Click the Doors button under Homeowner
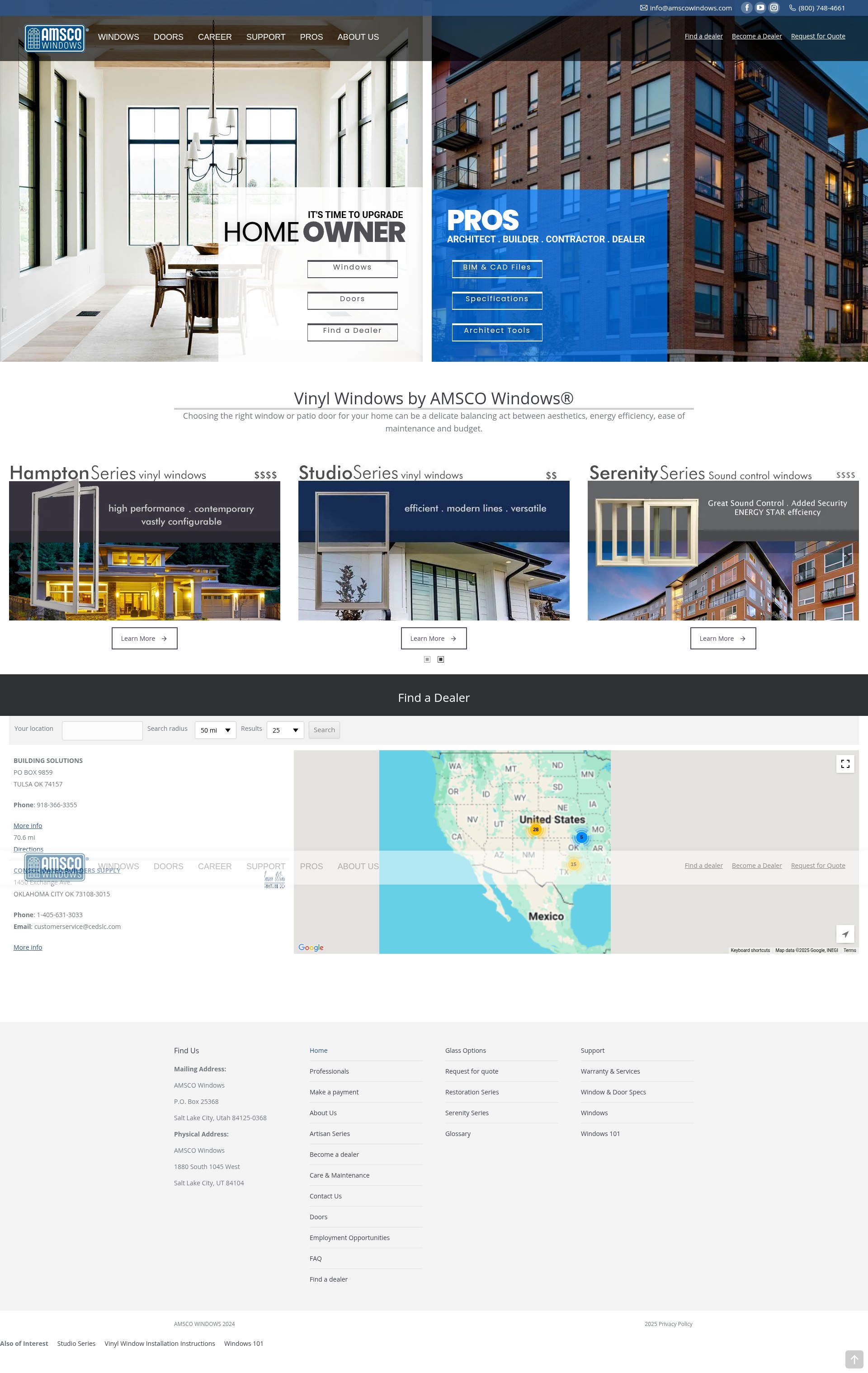This screenshot has width=868, height=1373. 352,300
